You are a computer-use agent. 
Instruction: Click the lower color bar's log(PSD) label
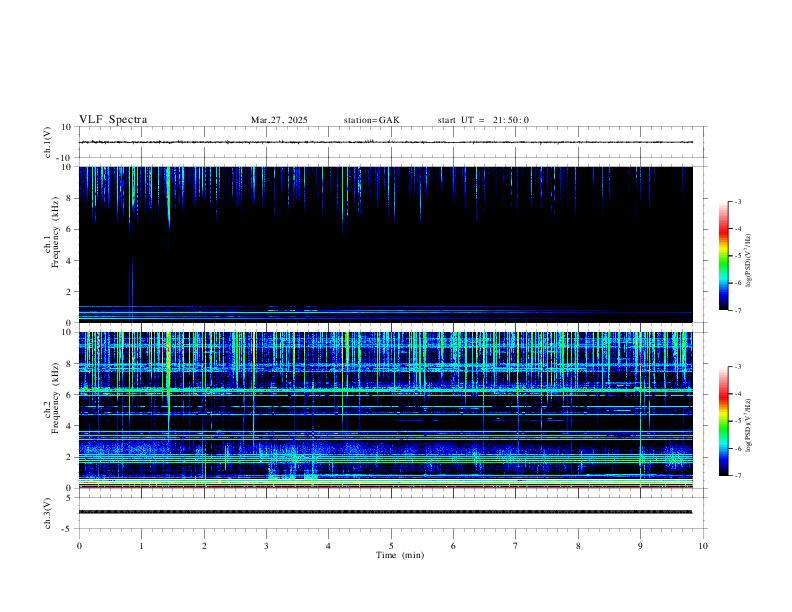coord(748,426)
